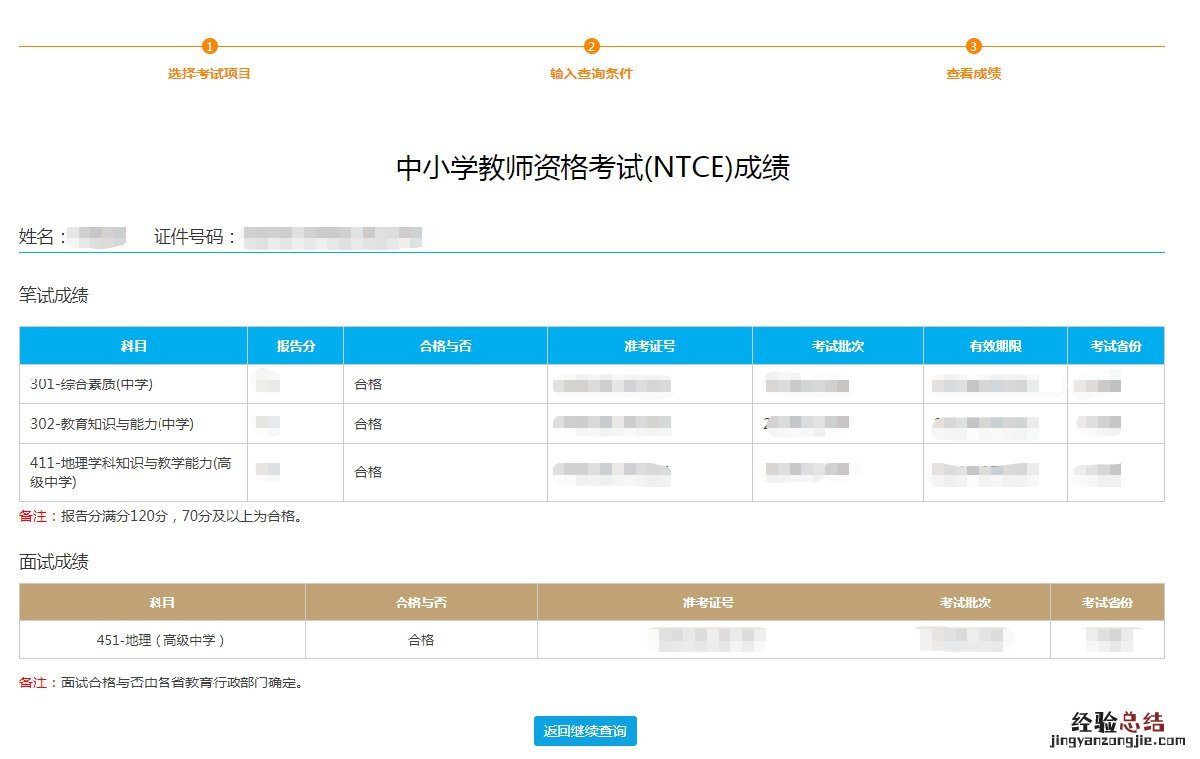
Task: Click the 笔试成绩 section heading
Action: click(x=54, y=296)
